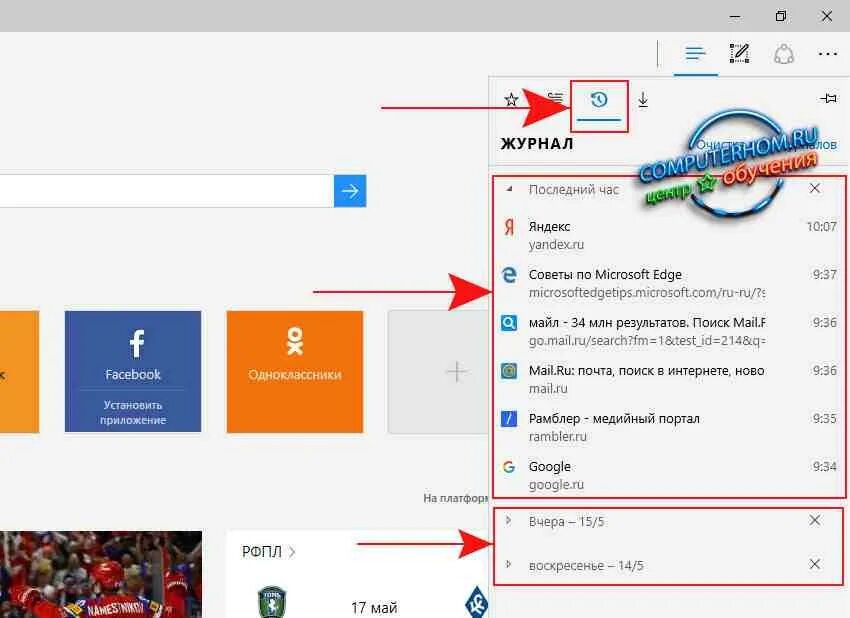Delete the Вчера – 15/5 history group
Image resolution: width=850 pixels, height=618 pixels.
[x=814, y=520]
